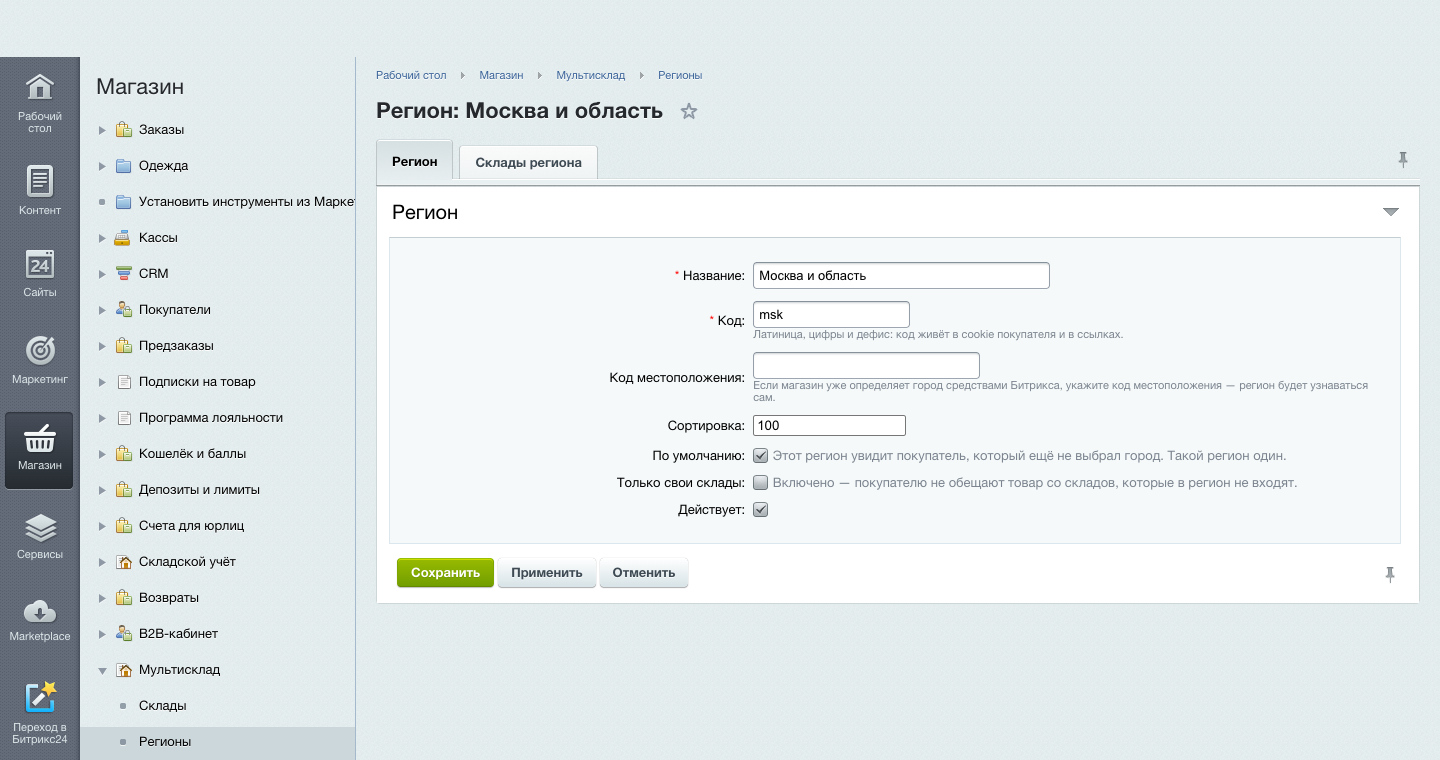Collapse the Мультисклад tree node
Viewport: 1440px width, 760px height.
pos(102,670)
